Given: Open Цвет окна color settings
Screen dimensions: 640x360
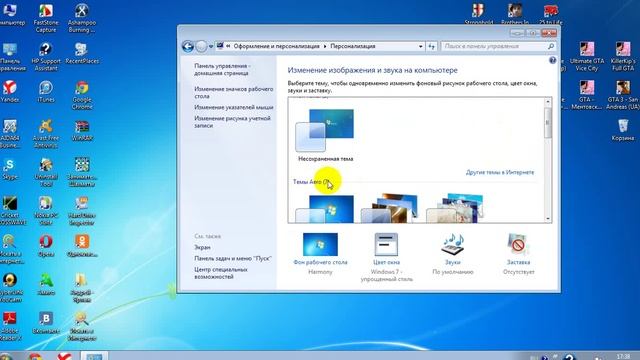Looking at the screenshot, I should [386, 258].
